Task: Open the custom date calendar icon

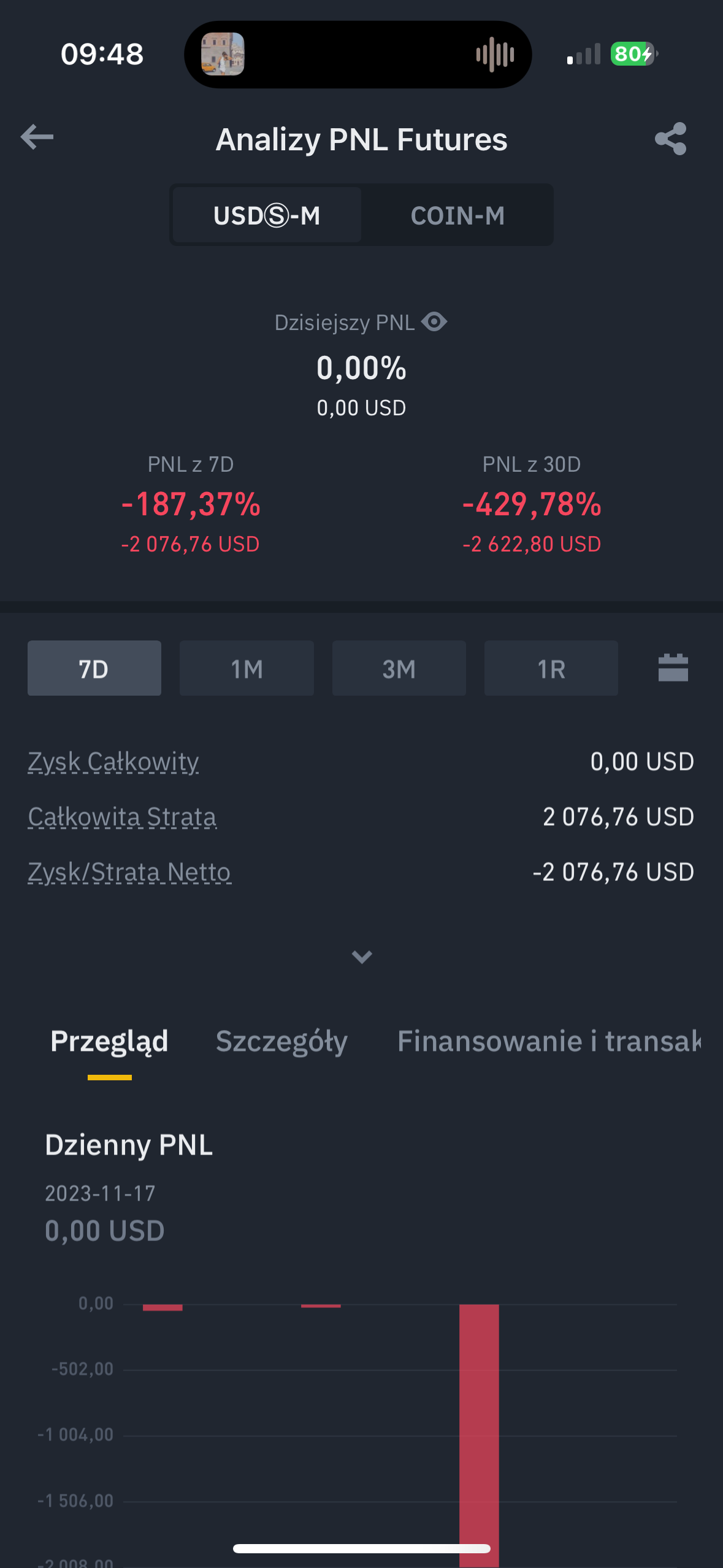Action: pos(673,668)
